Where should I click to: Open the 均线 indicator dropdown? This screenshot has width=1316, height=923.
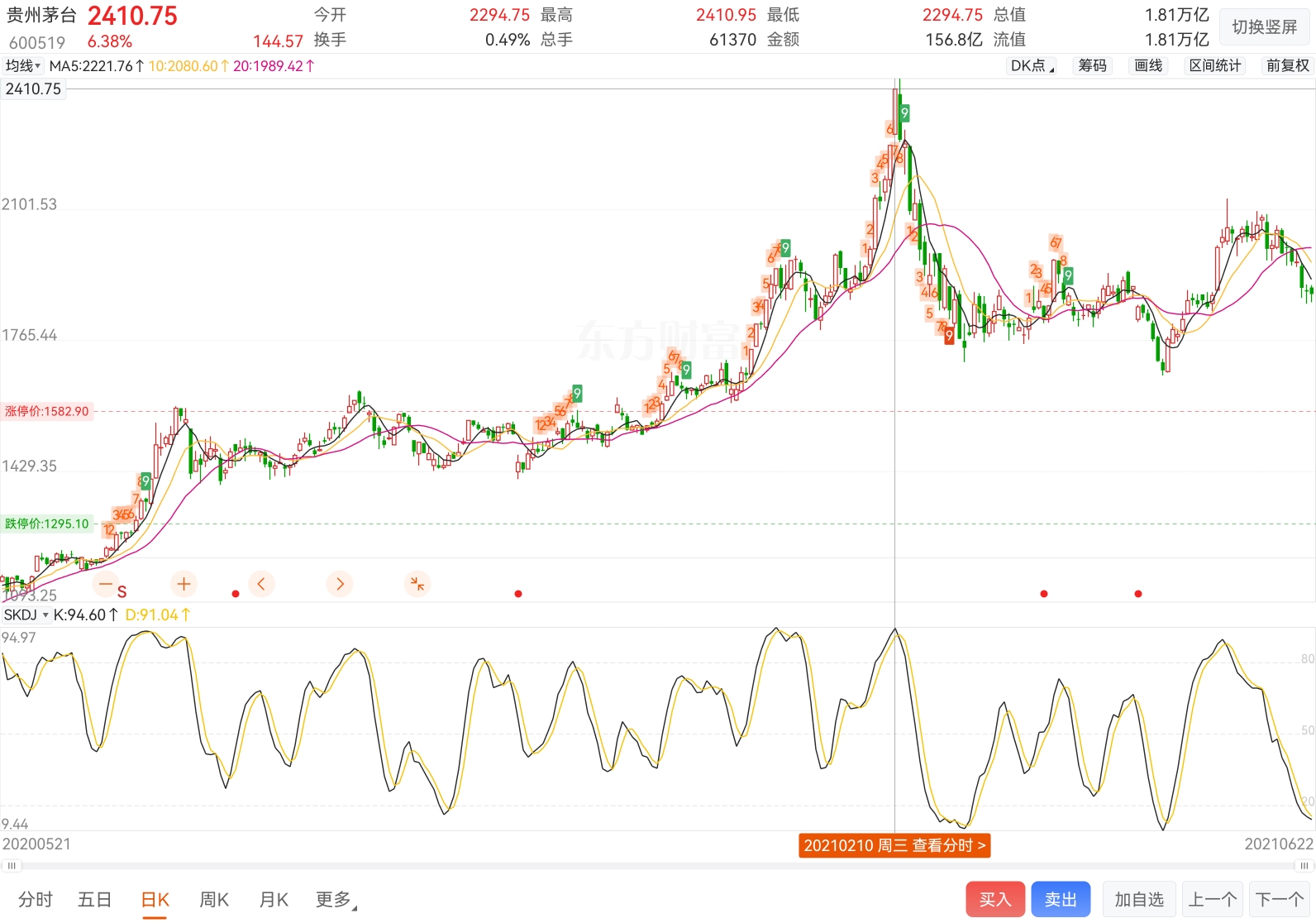point(22,65)
